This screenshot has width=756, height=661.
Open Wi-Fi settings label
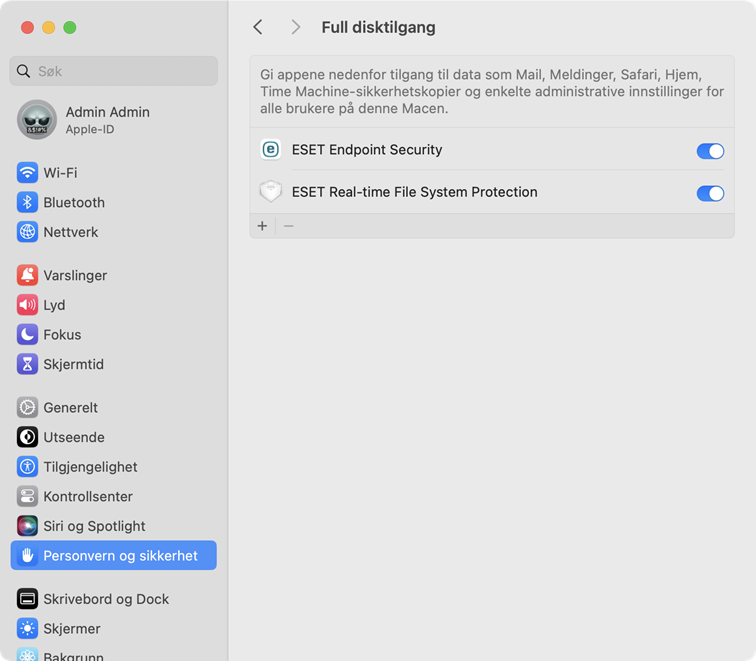tap(60, 173)
